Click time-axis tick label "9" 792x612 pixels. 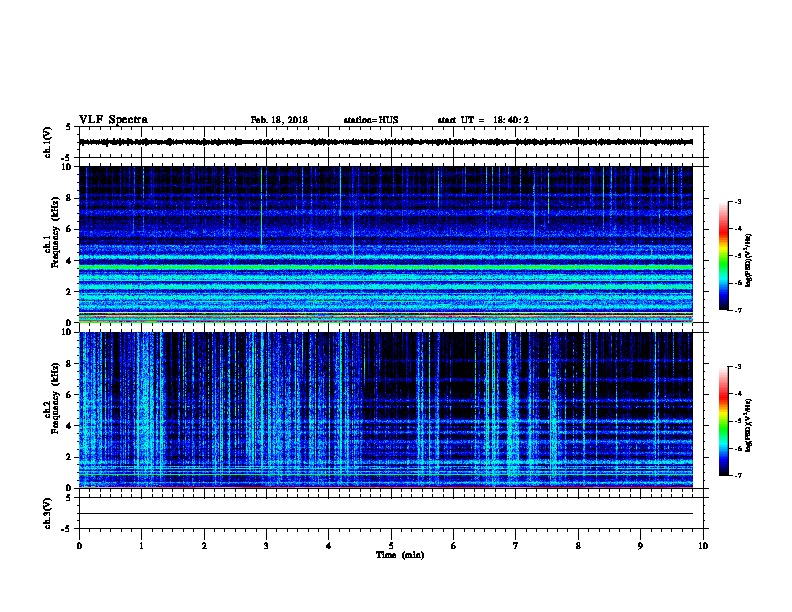pos(640,546)
